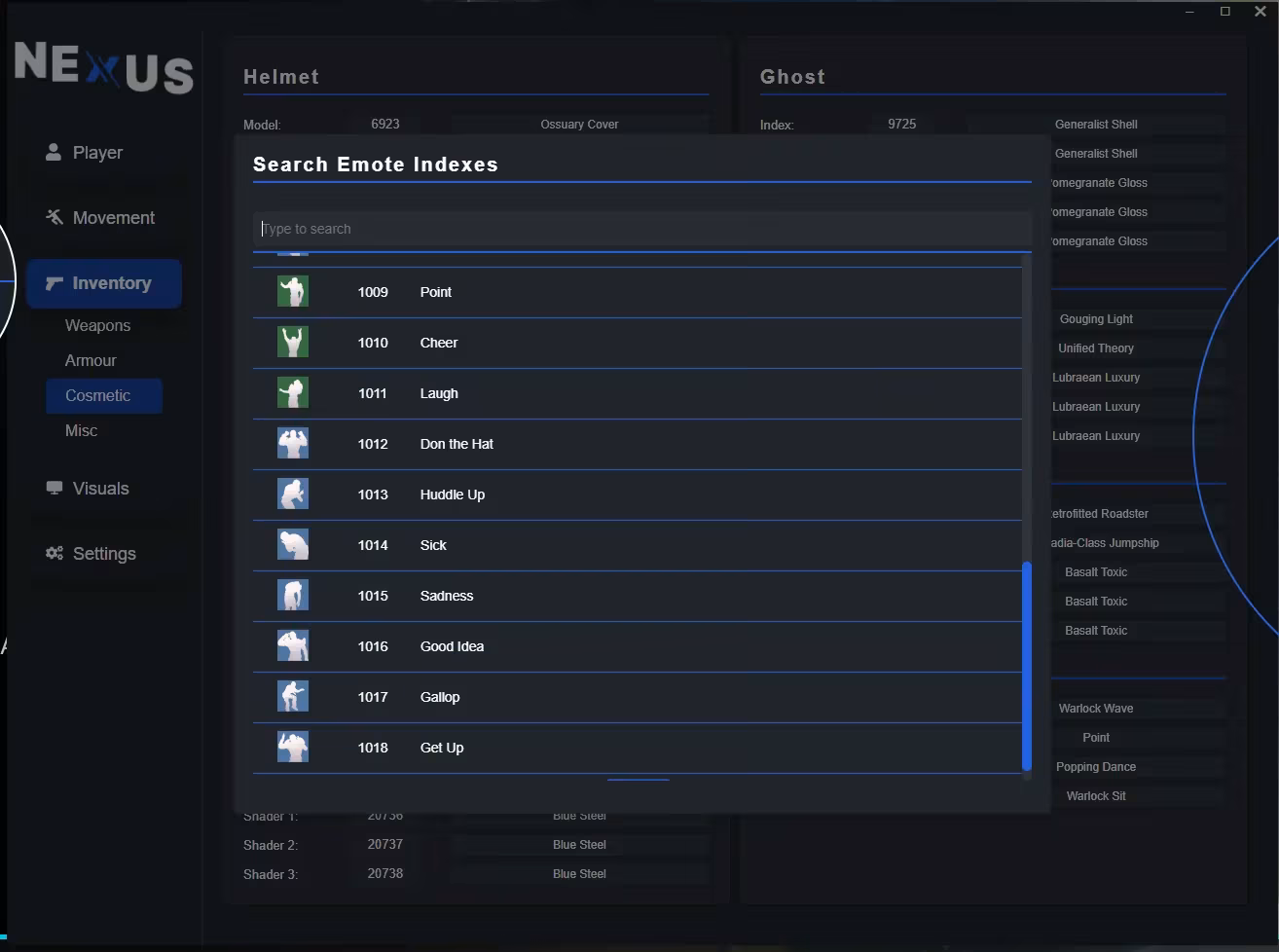The height and width of the screenshot is (952, 1279).
Task: Click the Unified Theory button
Action: pyautogui.click(x=1096, y=348)
